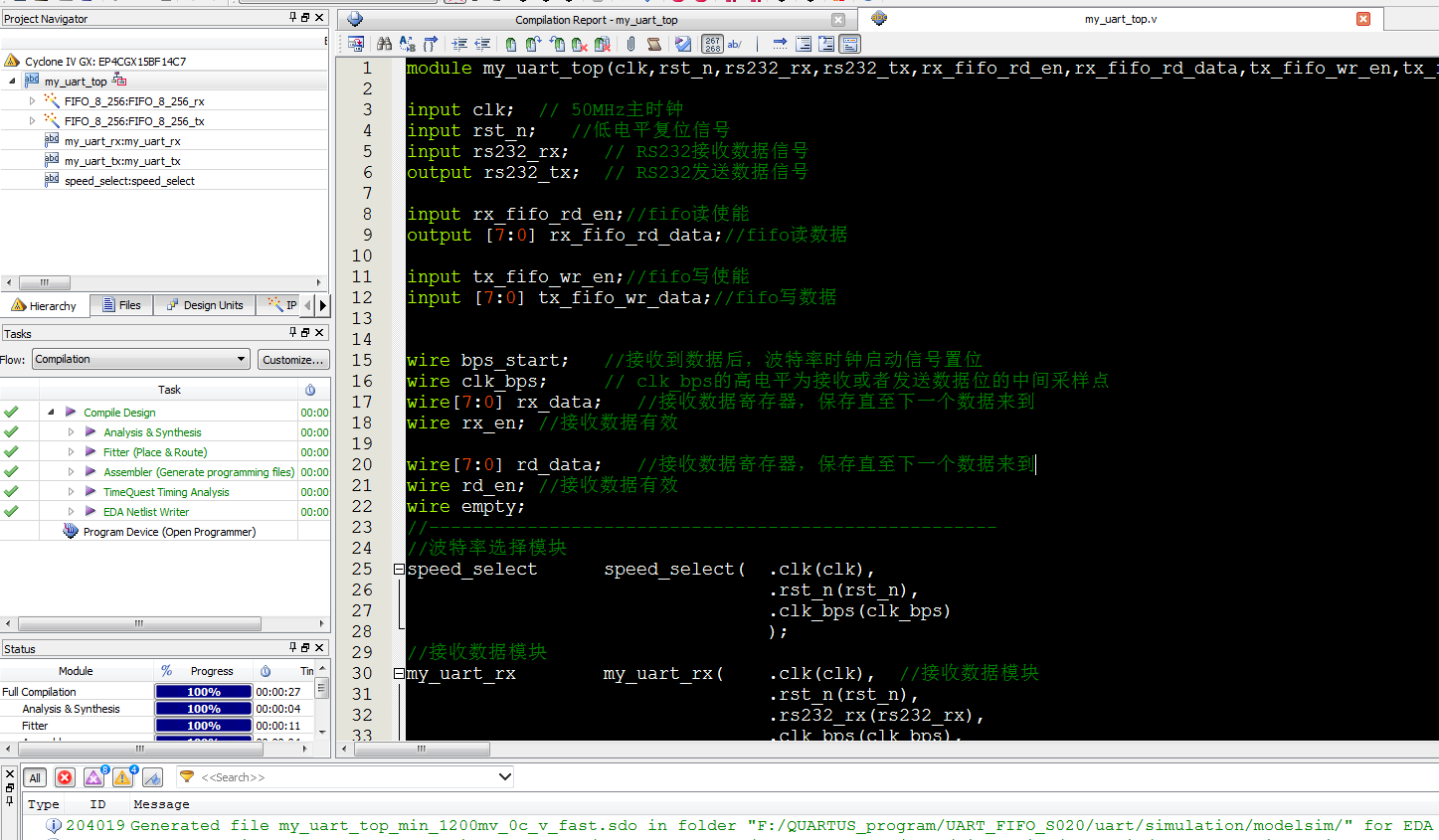This screenshot has height=840, width=1439.
Task: Expand Fitter (Place & Route) task
Action: pyautogui.click(x=71, y=451)
